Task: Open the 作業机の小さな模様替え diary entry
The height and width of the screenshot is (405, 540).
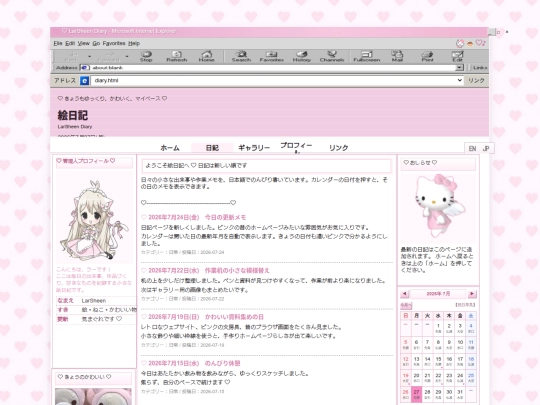Action: [x=237, y=270]
